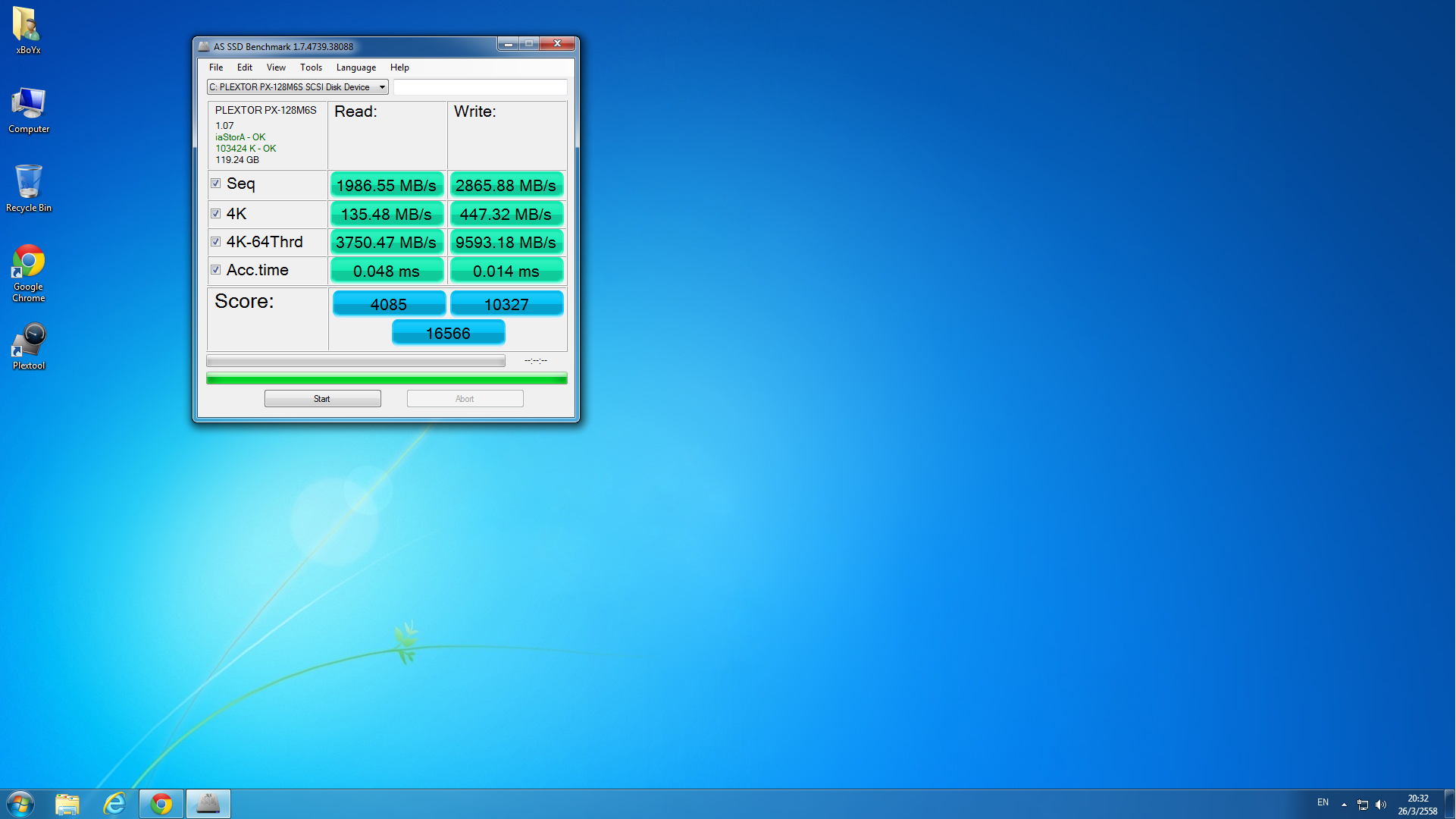1456x819 pixels.
Task: Open Windows Explorer taskbar icon
Action: tap(67, 804)
